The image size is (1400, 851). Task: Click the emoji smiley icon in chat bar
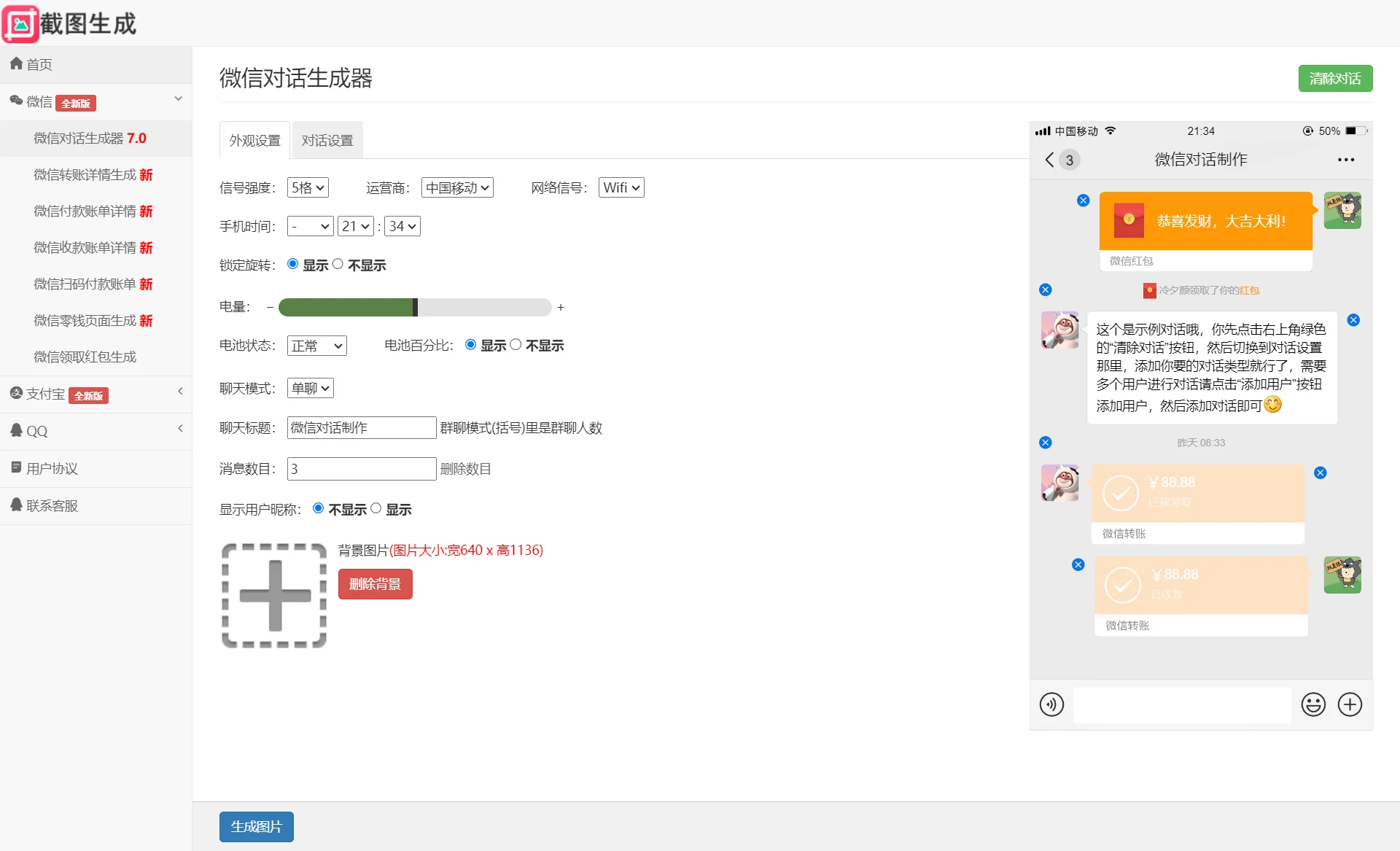pyautogui.click(x=1313, y=704)
